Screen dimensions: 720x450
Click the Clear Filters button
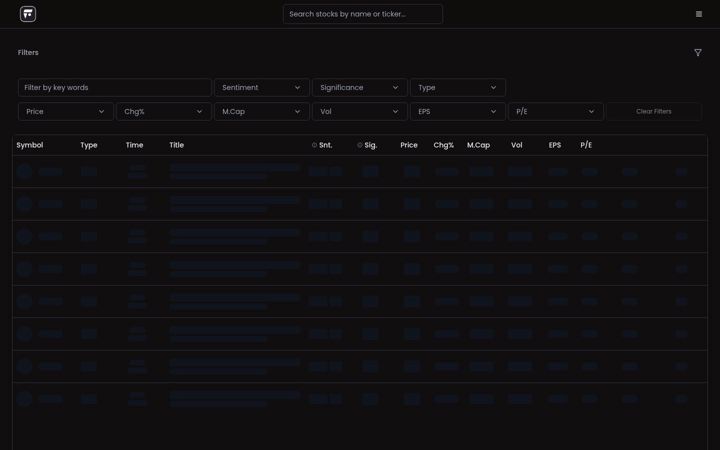pyautogui.click(x=654, y=112)
